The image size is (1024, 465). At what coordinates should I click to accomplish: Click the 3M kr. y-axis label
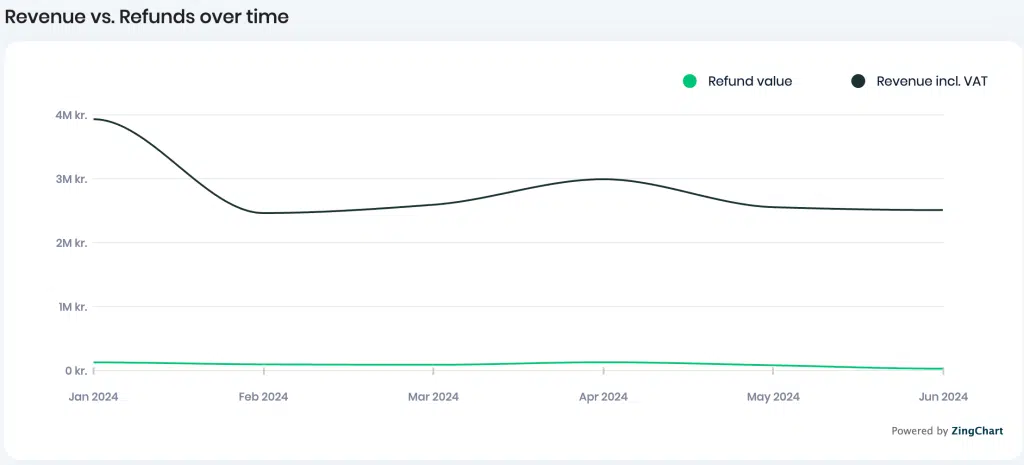(x=71, y=179)
